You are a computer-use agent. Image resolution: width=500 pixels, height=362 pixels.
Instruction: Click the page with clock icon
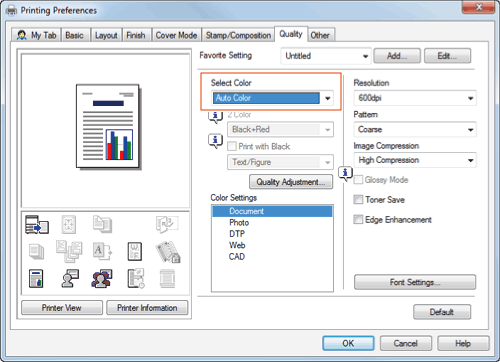pos(136,278)
